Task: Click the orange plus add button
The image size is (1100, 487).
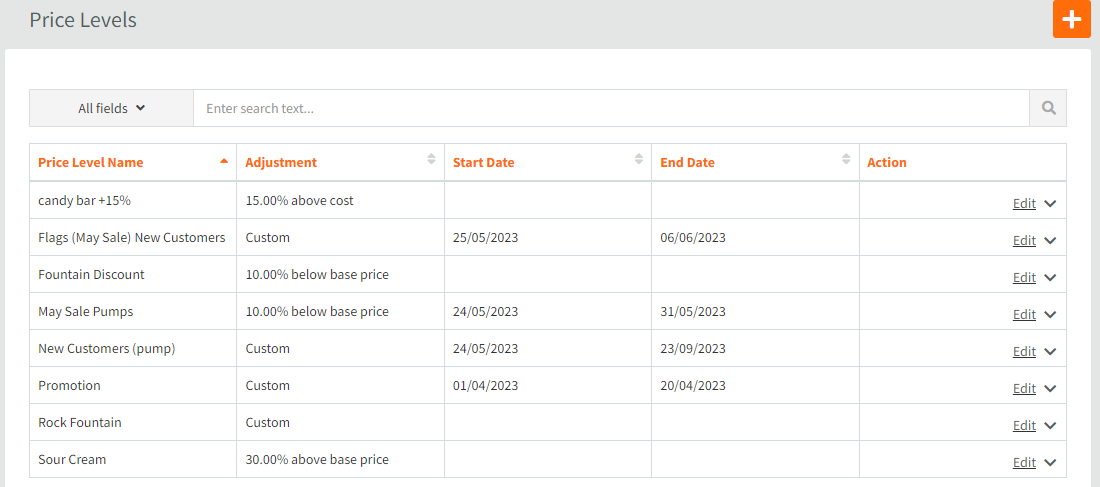Action: pyautogui.click(x=1071, y=19)
